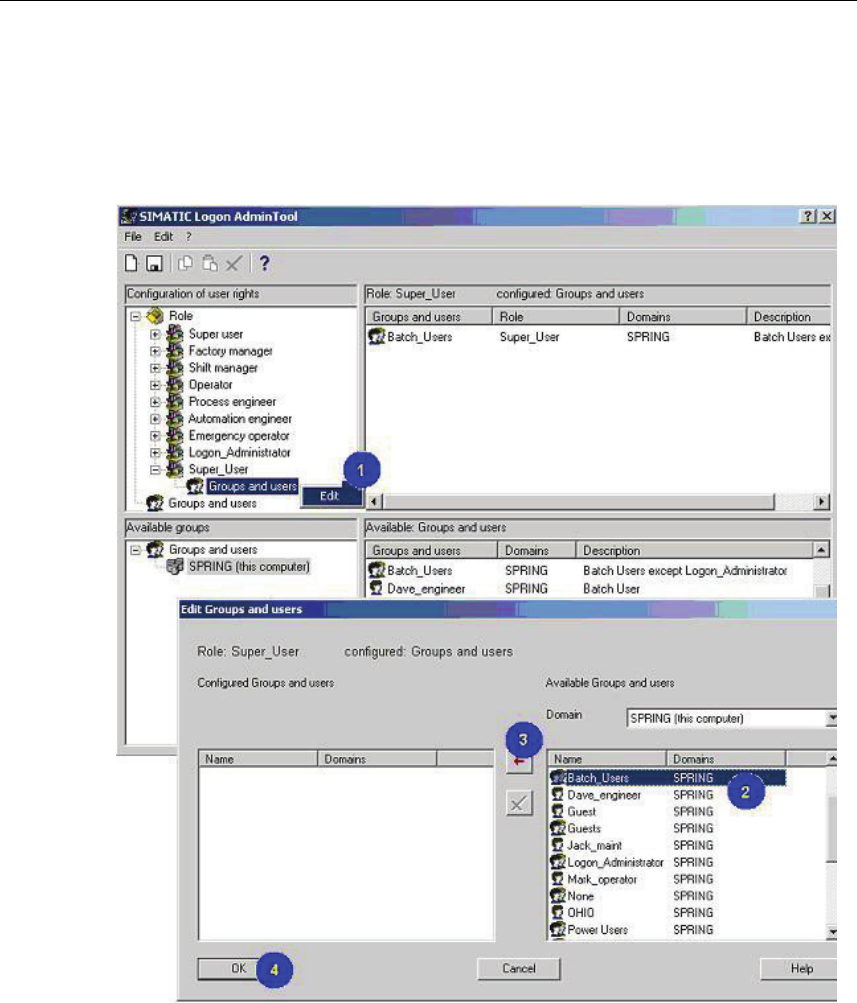Open the File menu
The height and width of the screenshot is (1003, 857).
[133, 237]
